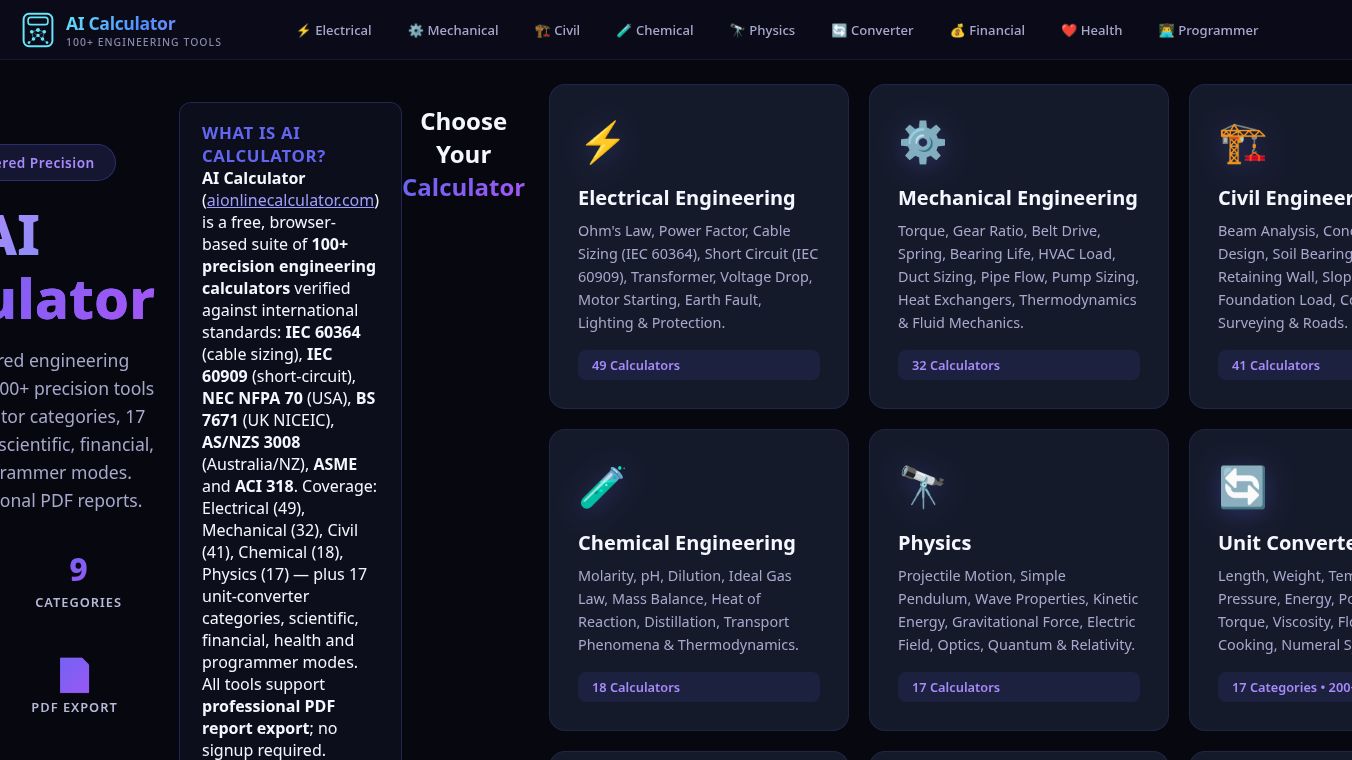This screenshot has width=1352, height=760.
Task: Click the Mechanical Engineering card description text
Action: pos(1019,277)
